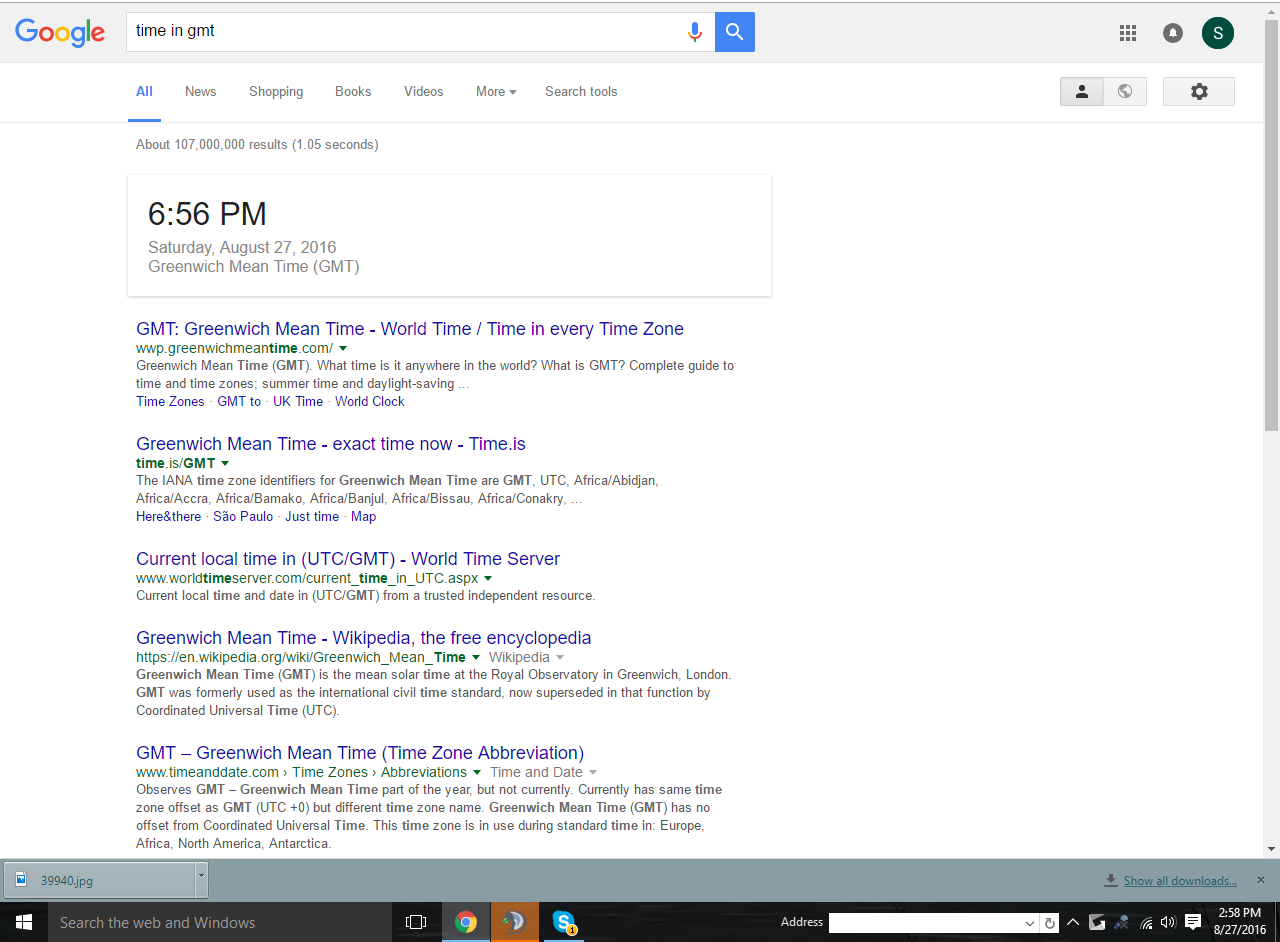Viewport: 1280px width, 942px height.
Task: Open the More search categories menu
Action: click(496, 91)
